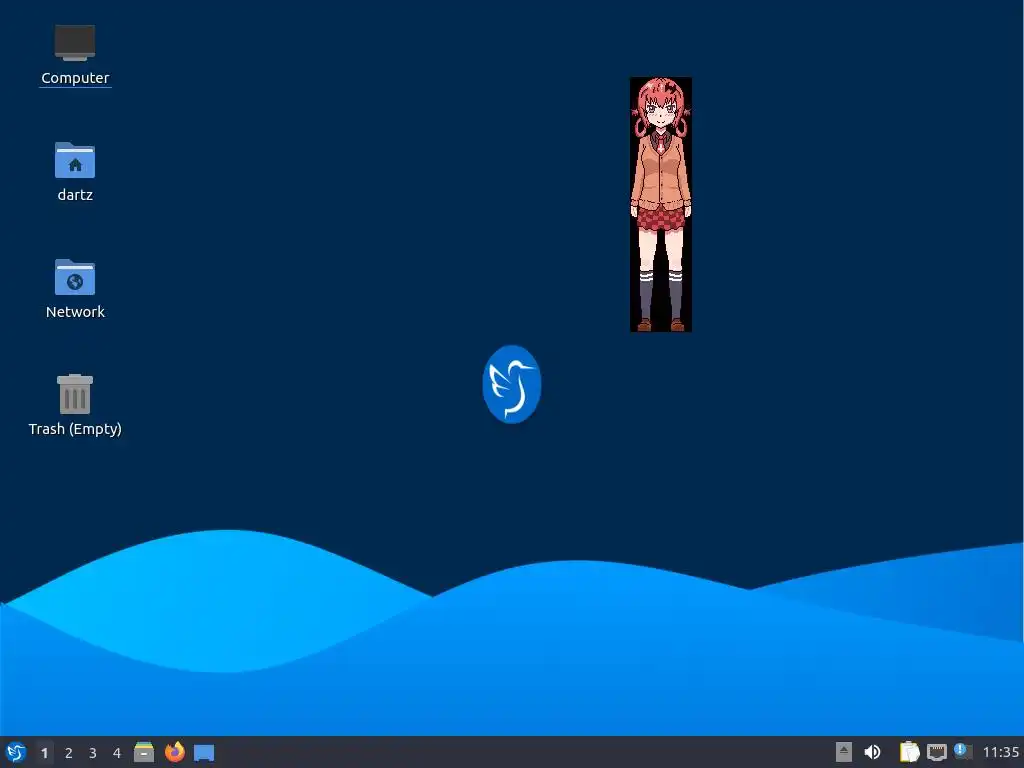Screen dimensions: 1024x768
Task: Open the update notifier tray icon
Action: pyautogui.click(x=963, y=751)
